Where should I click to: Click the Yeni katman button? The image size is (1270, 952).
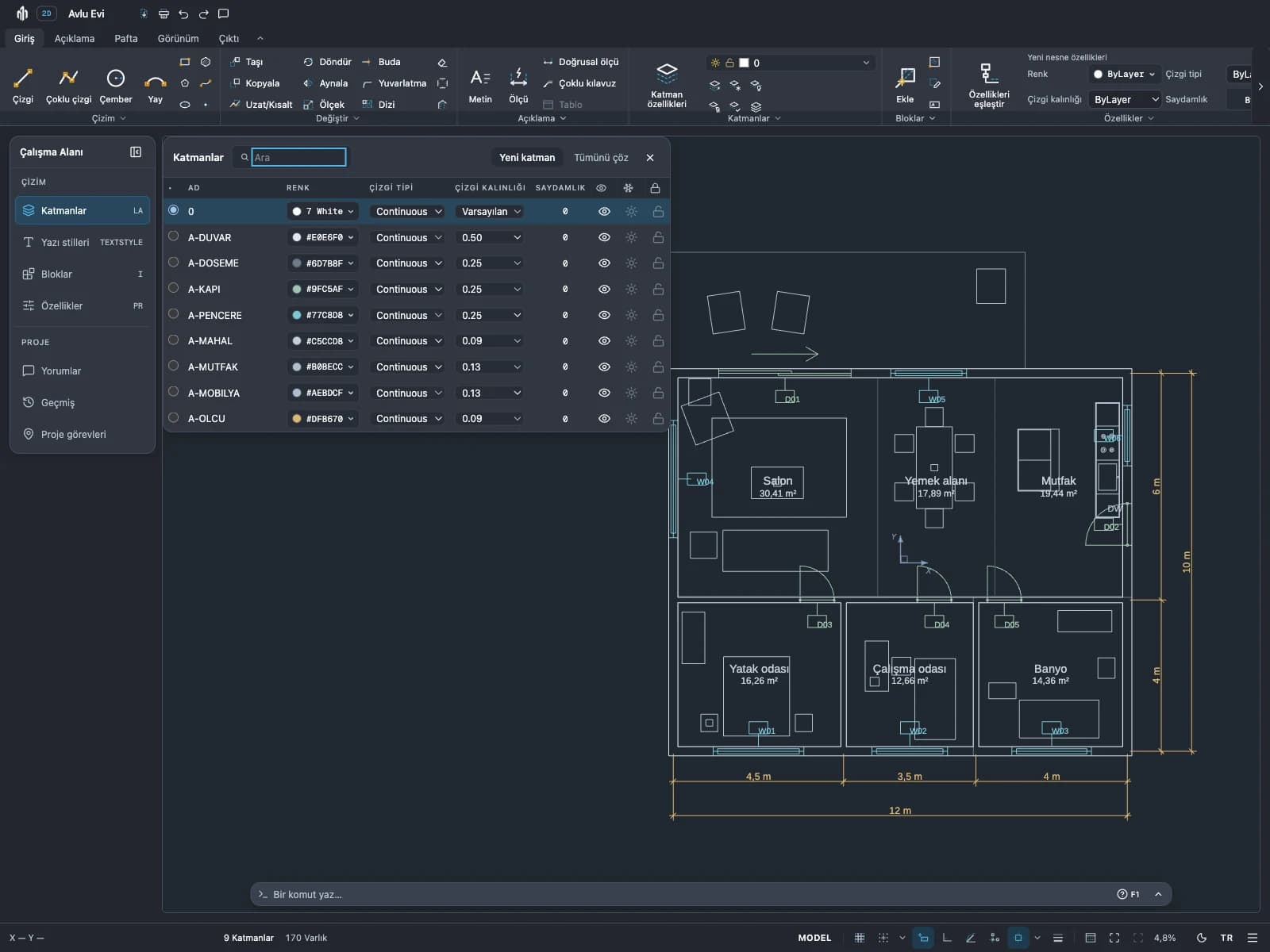tap(527, 158)
